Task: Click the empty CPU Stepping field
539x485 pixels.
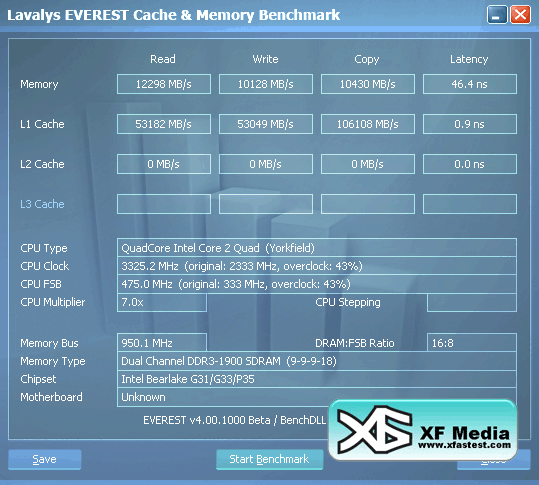Action: [x=472, y=302]
